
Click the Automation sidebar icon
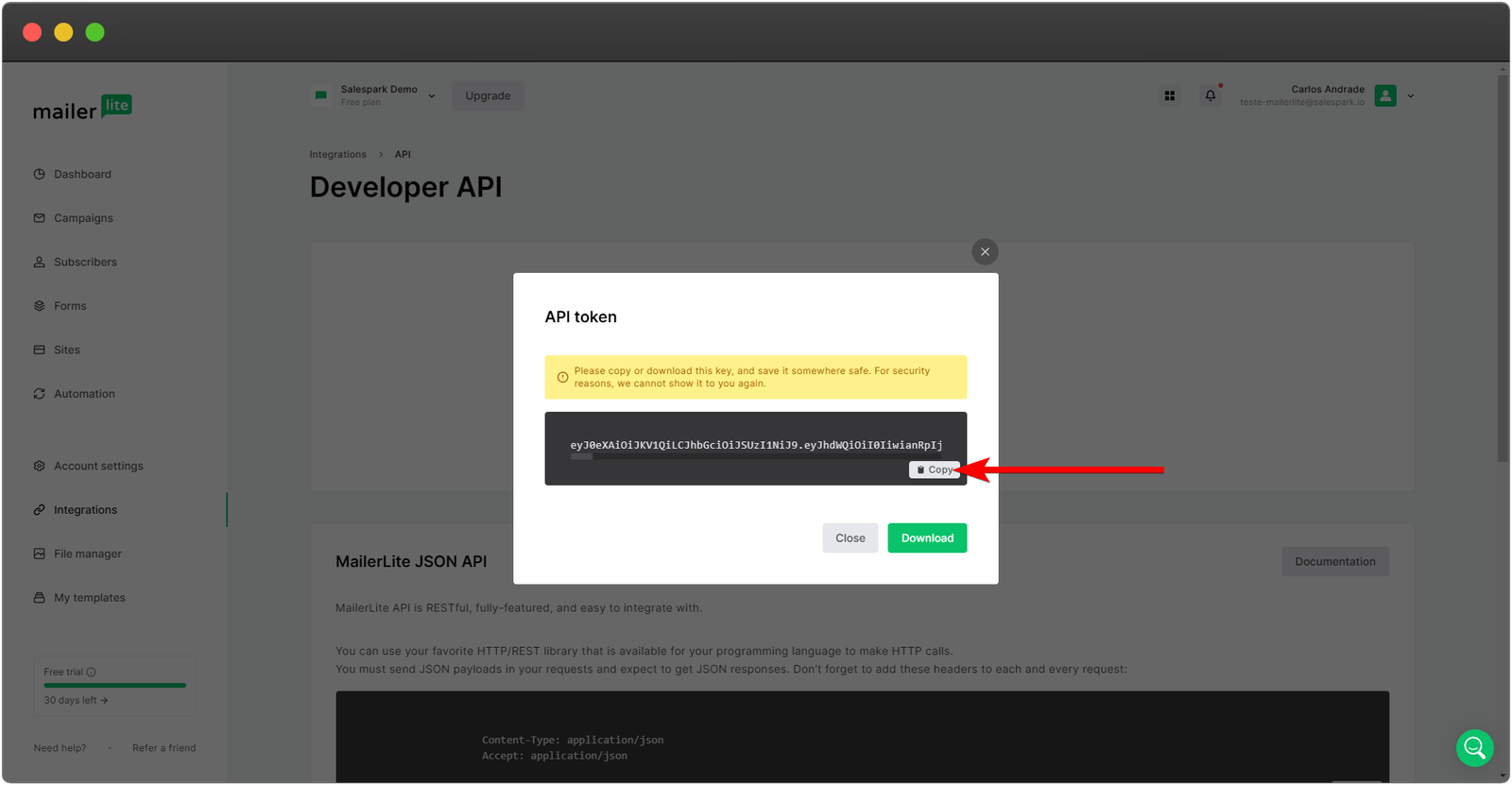[40, 394]
